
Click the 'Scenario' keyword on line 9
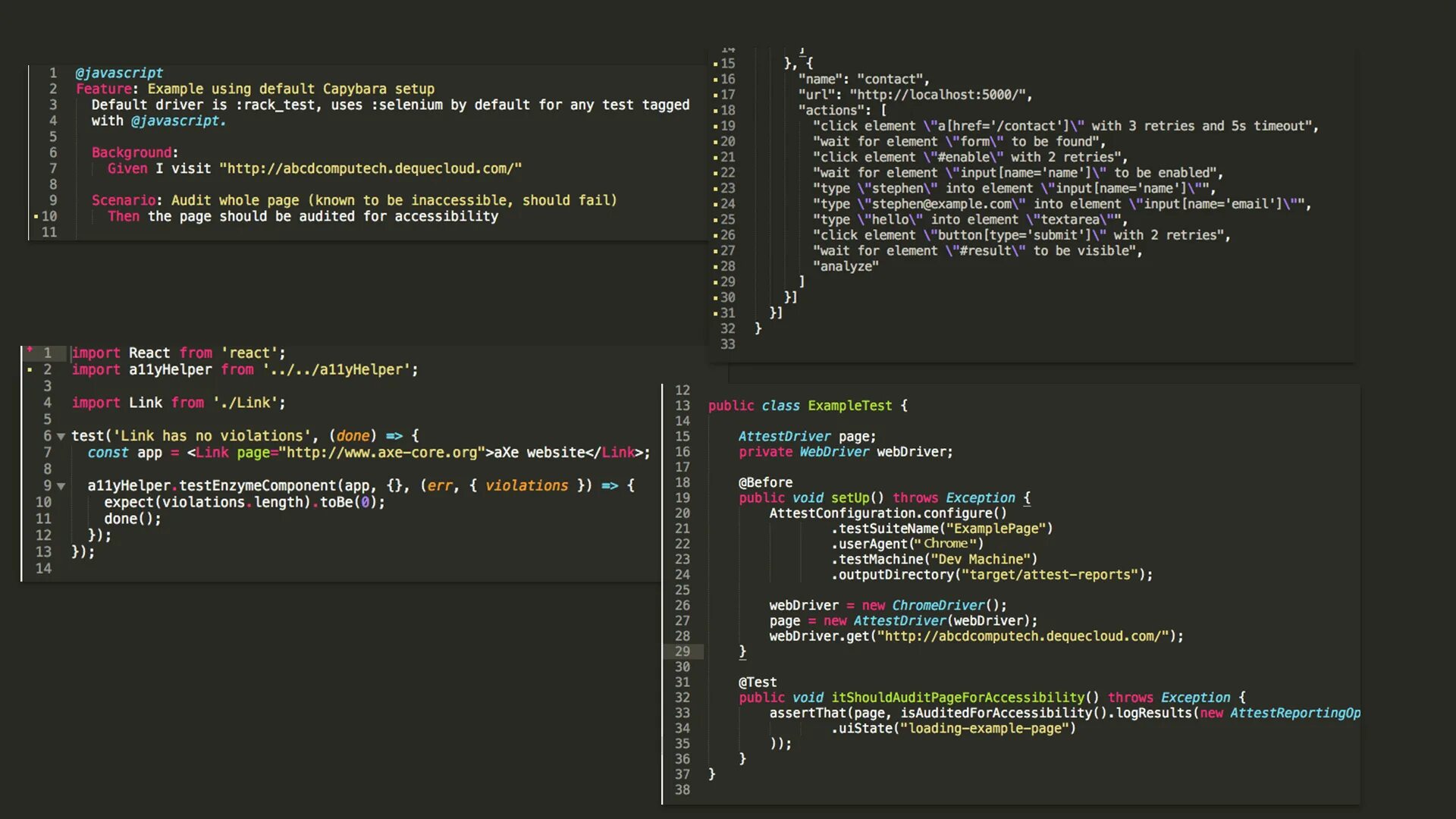(x=124, y=200)
